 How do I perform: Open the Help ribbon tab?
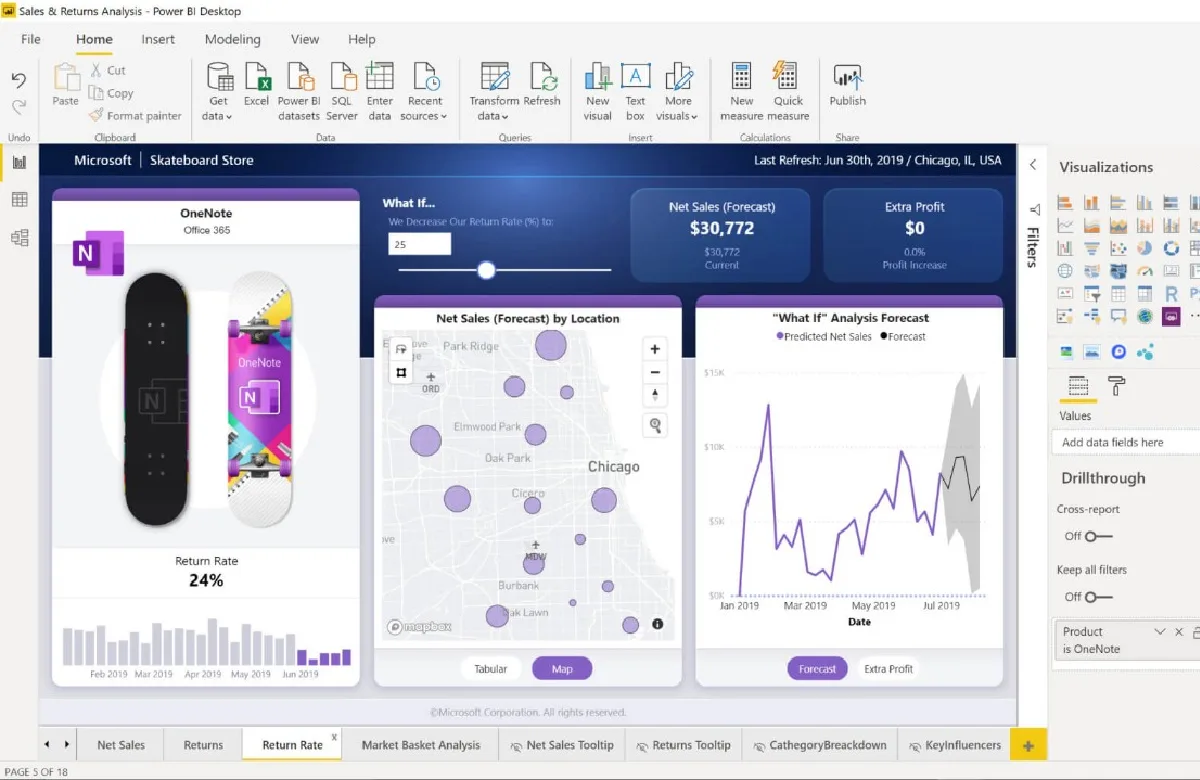point(361,39)
